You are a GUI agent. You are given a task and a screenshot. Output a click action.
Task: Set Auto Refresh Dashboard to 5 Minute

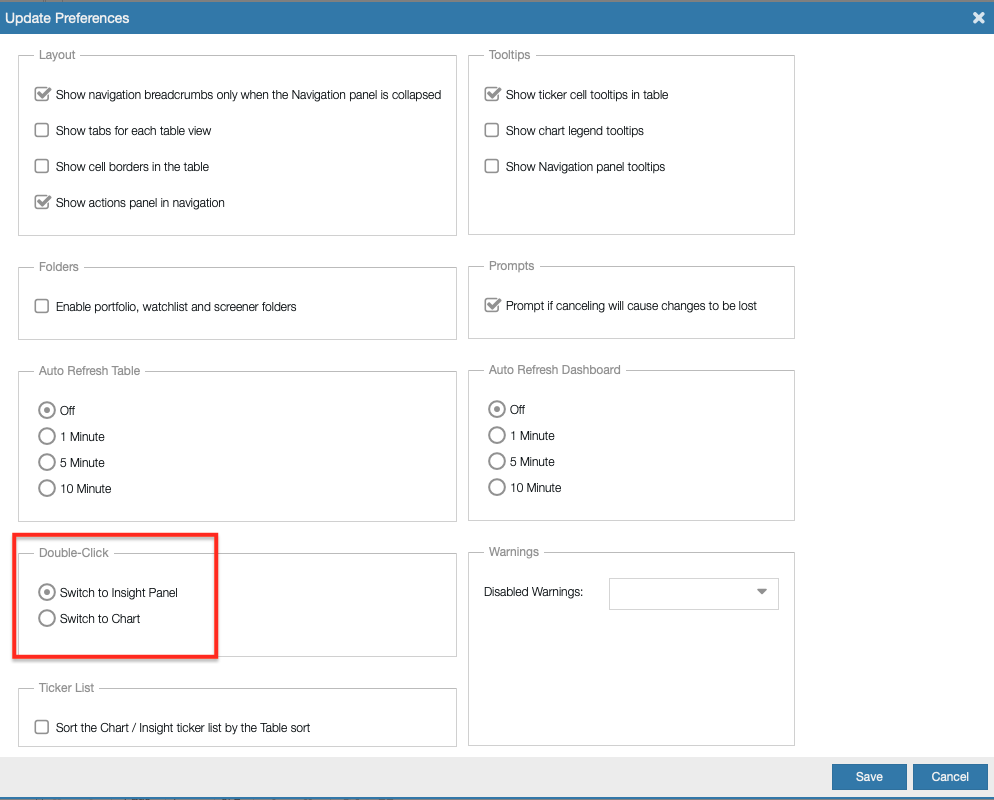pyautogui.click(x=496, y=462)
